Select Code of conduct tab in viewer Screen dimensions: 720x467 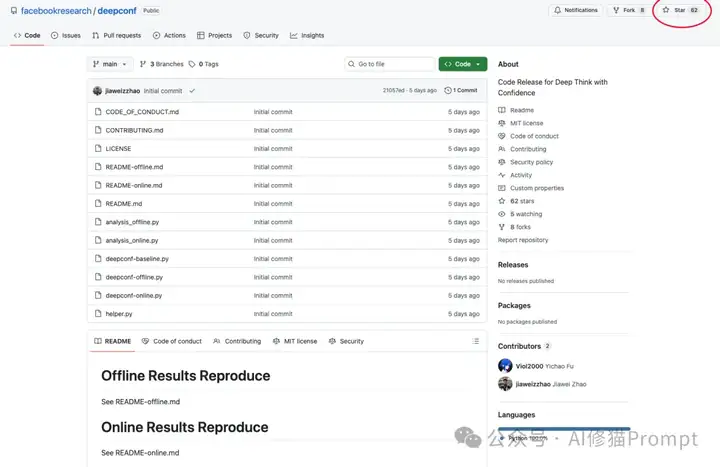[x=172, y=341]
